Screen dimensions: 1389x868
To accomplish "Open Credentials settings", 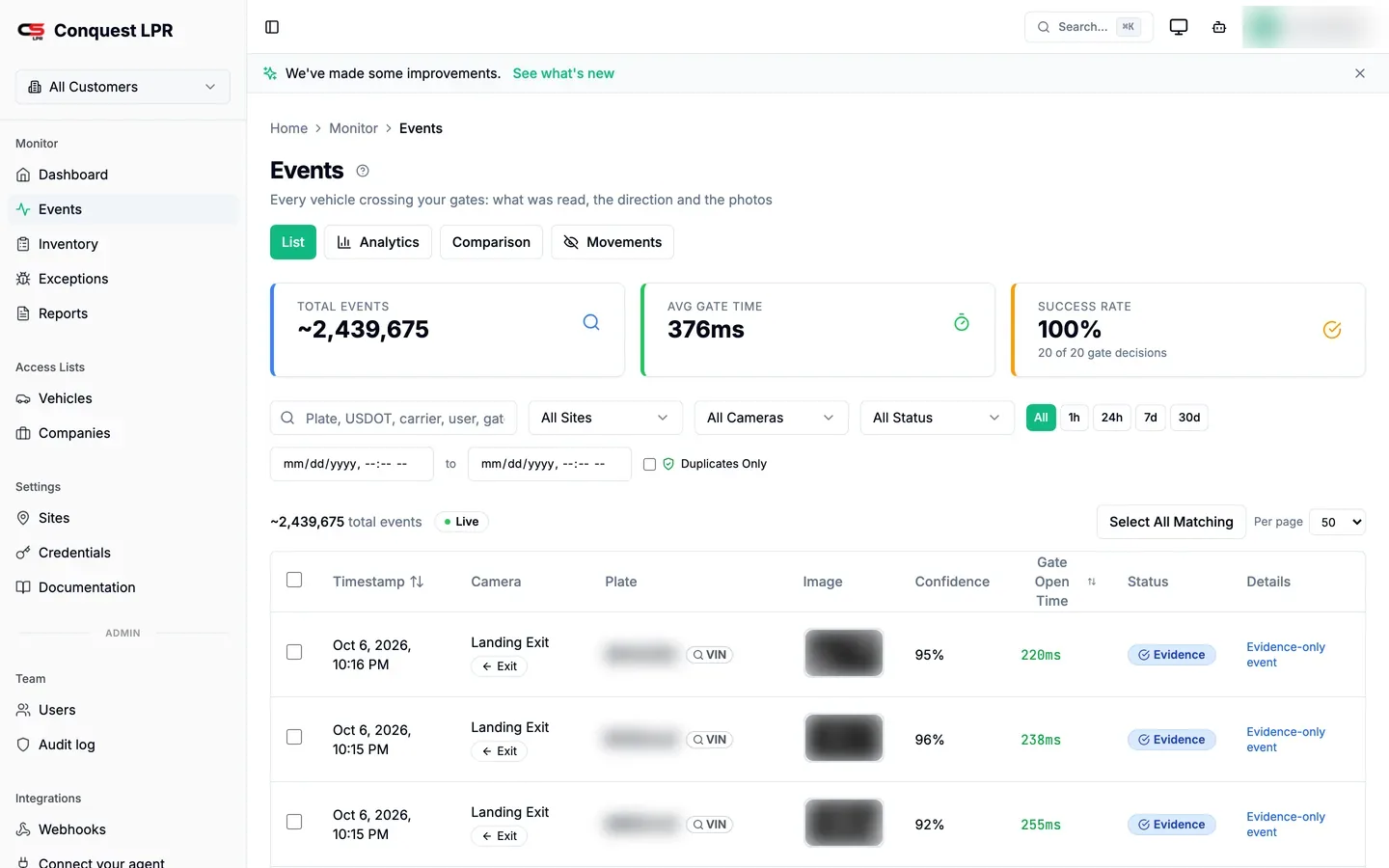I will [x=123, y=553].
